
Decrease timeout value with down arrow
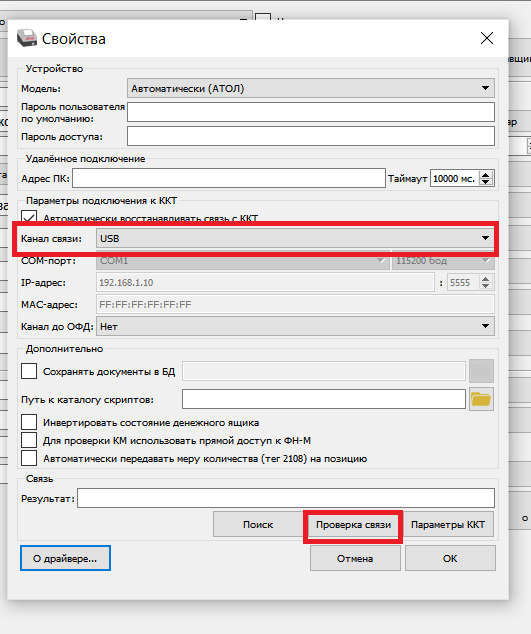486,182
